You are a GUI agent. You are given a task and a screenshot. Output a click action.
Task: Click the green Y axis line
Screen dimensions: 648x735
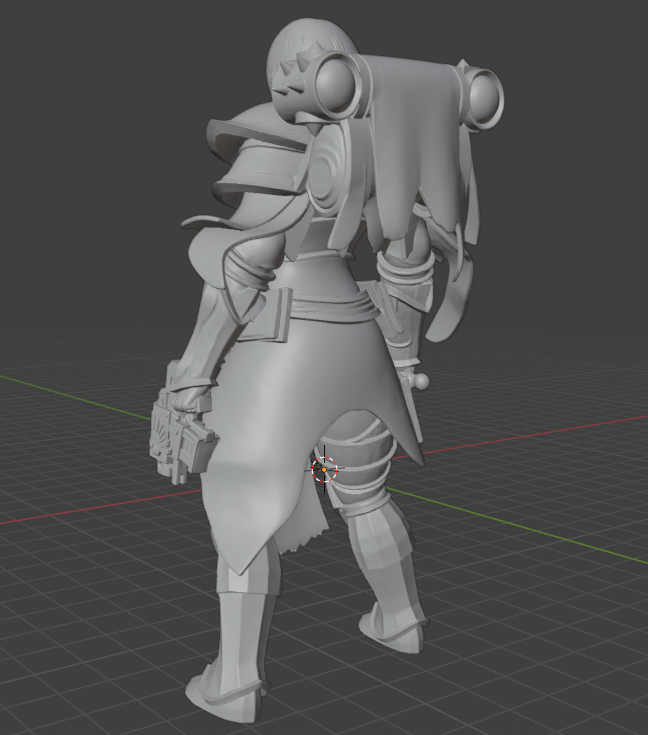coord(516,525)
